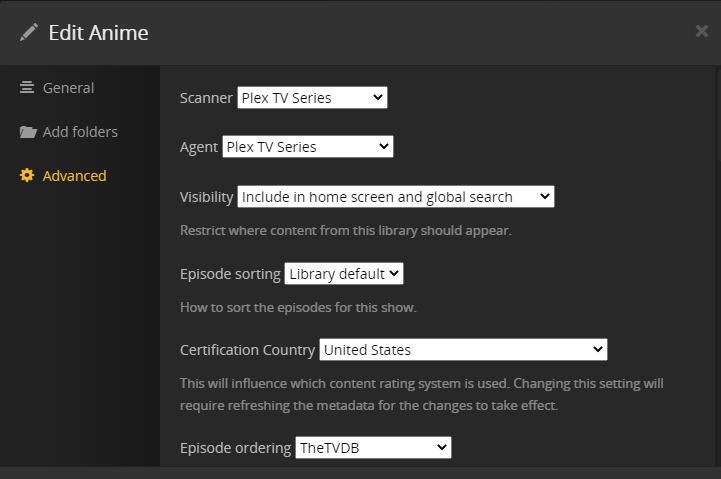Viewport: 721px width, 479px height.
Task: Change Episode sorting dropdown value
Action: tap(344, 273)
